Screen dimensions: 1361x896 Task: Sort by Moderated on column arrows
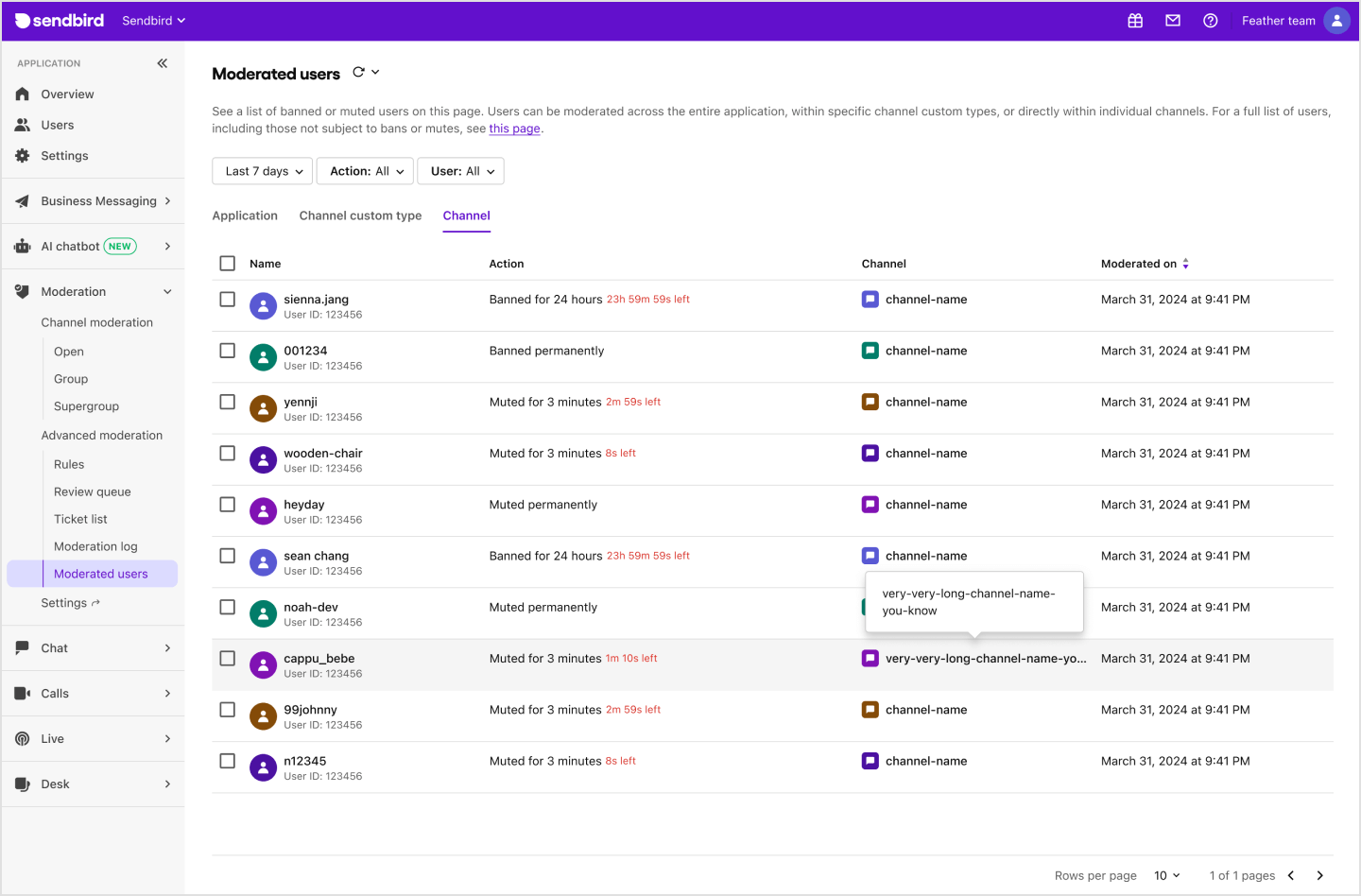1185,264
